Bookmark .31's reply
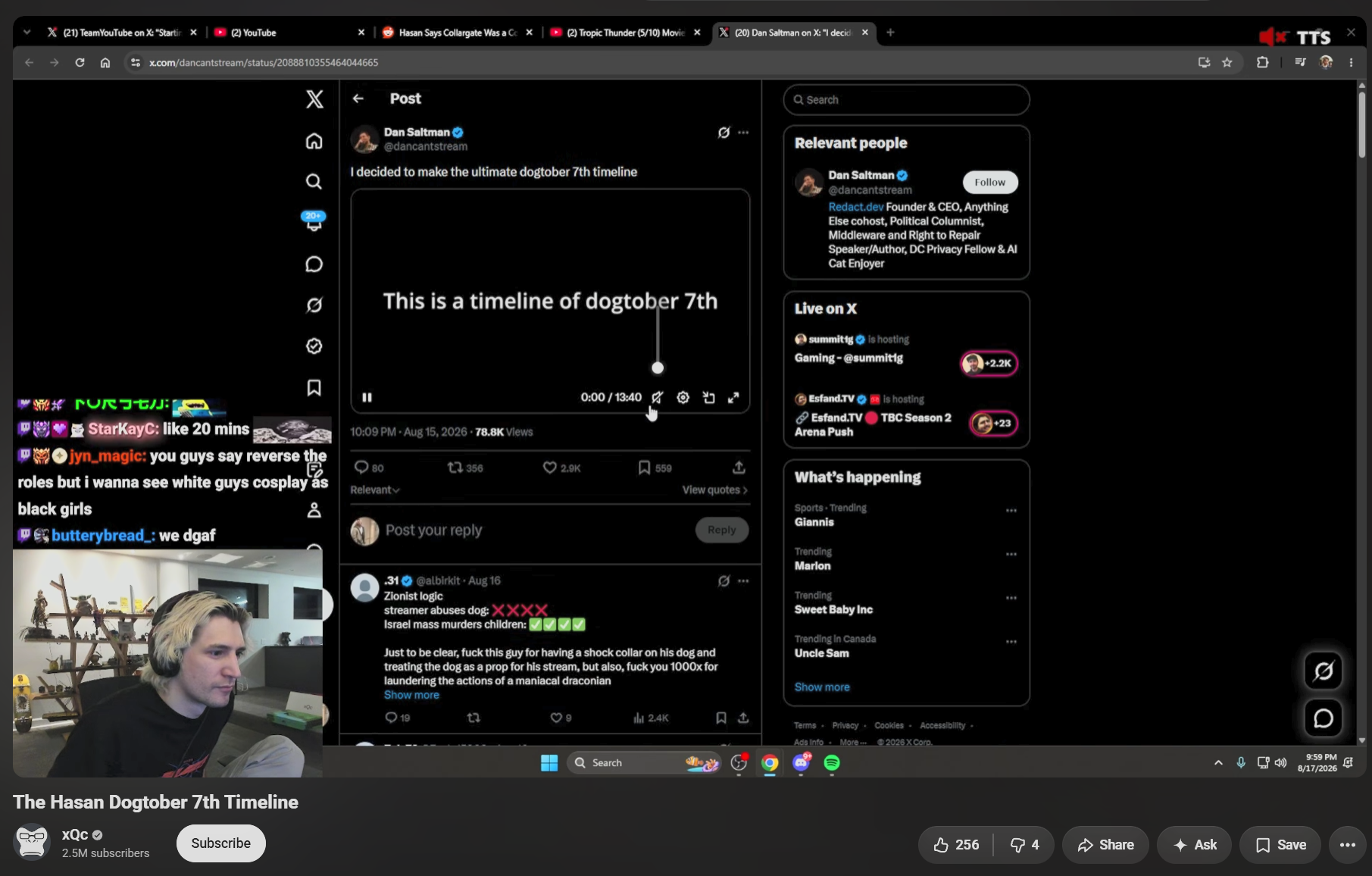Image resolution: width=1372 pixels, height=876 pixels. click(x=721, y=718)
